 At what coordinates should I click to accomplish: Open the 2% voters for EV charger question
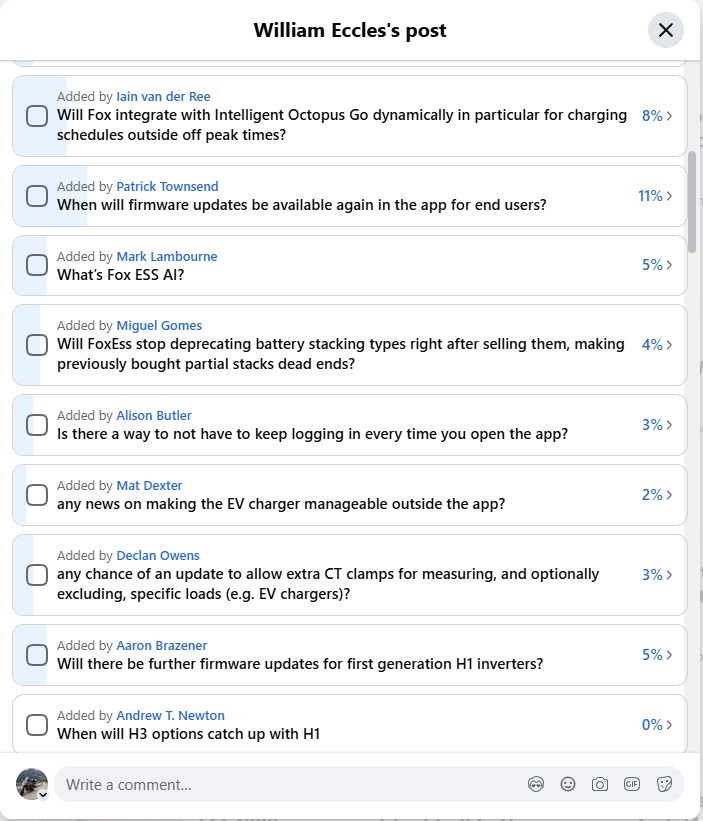[x=657, y=495]
